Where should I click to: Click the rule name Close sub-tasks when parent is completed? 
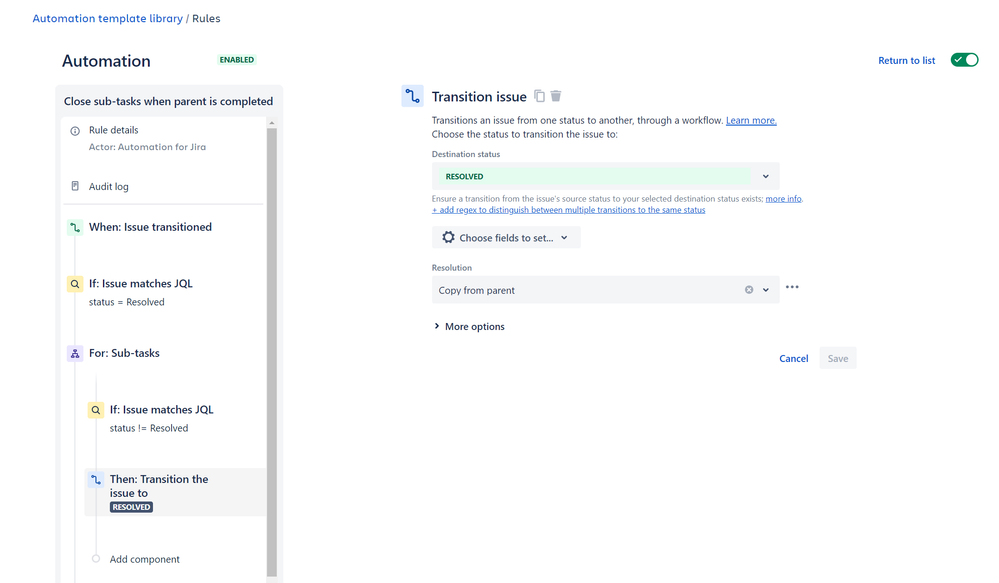click(168, 101)
